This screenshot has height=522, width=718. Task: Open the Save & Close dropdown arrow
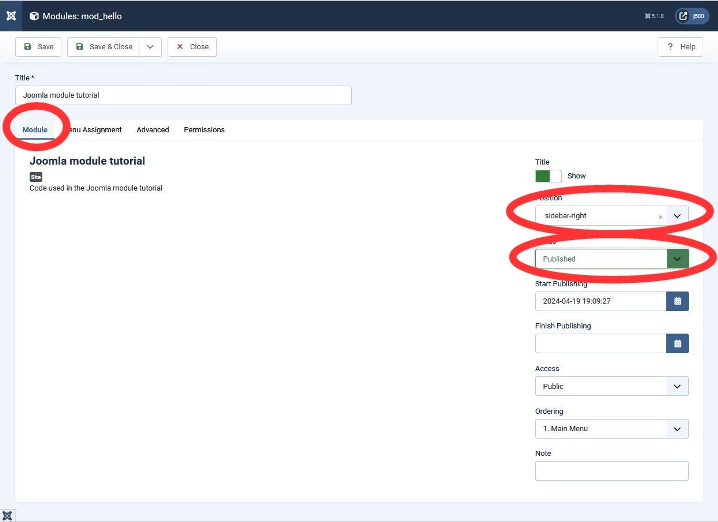point(150,47)
